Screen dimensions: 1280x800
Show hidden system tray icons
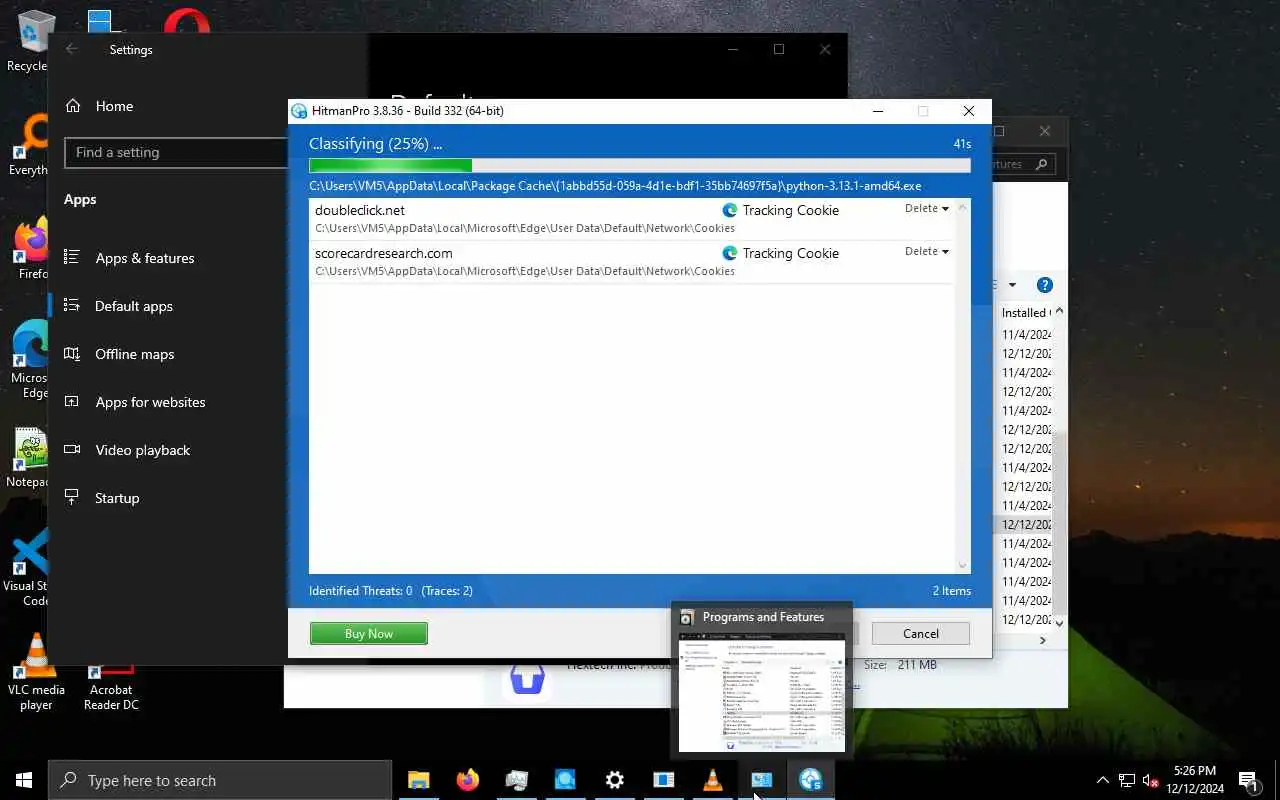(x=1103, y=780)
